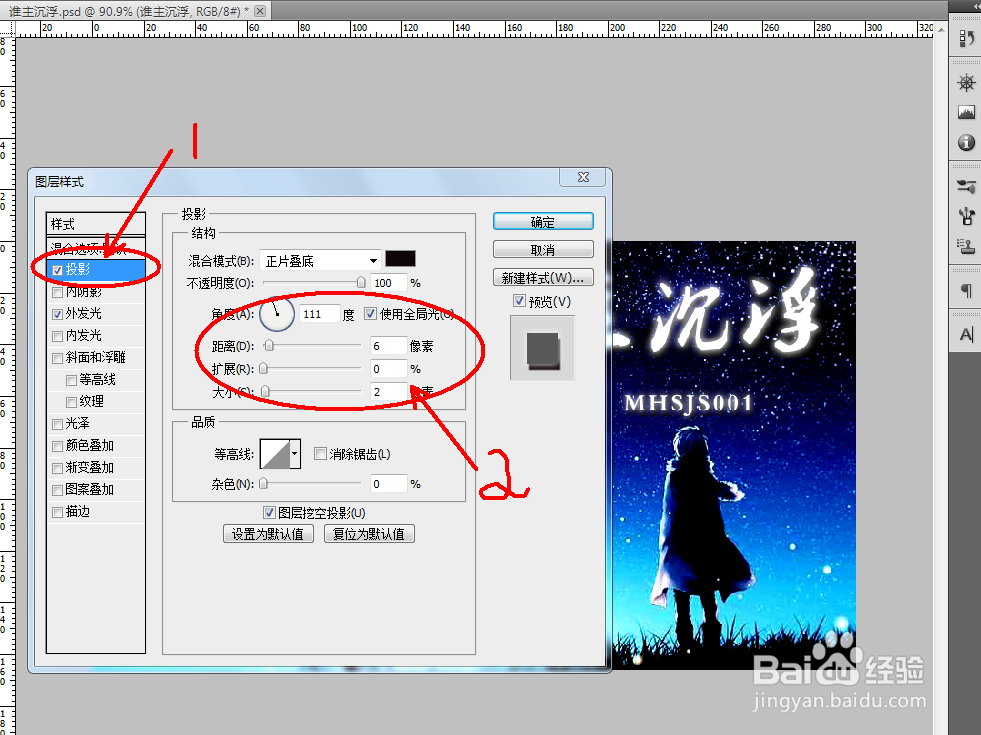Click the 大小 slider handle
This screenshot has height=735, width=981.
[x=265, y=392]
